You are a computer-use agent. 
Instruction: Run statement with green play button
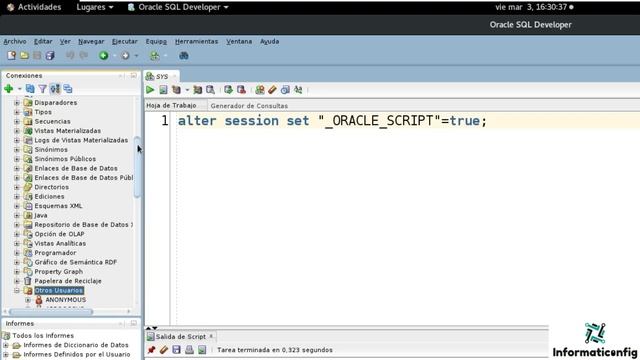click(x=150, y=90)
